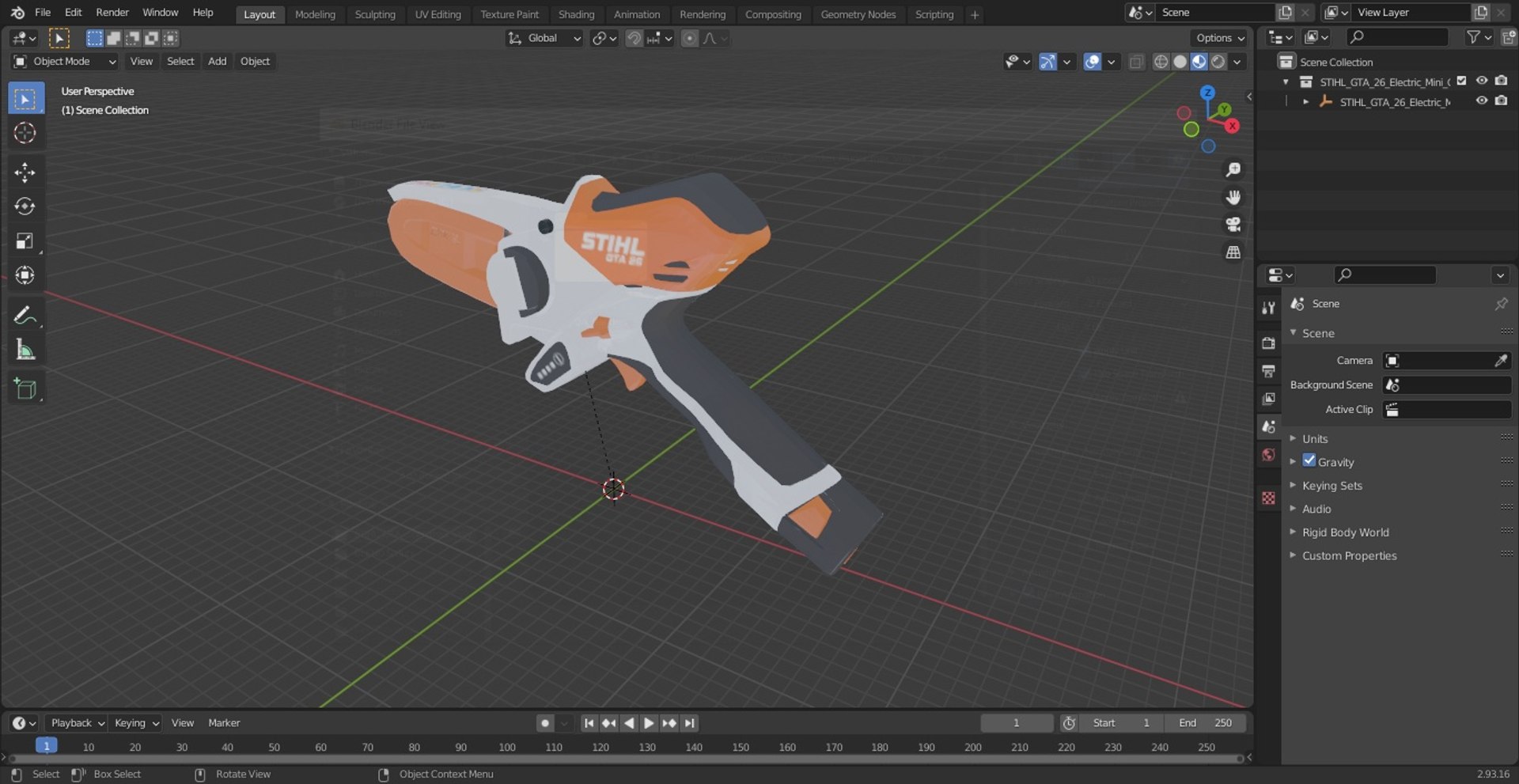Toggle snapping magnet
This screenshot has width=1519, height=784.
634,38
